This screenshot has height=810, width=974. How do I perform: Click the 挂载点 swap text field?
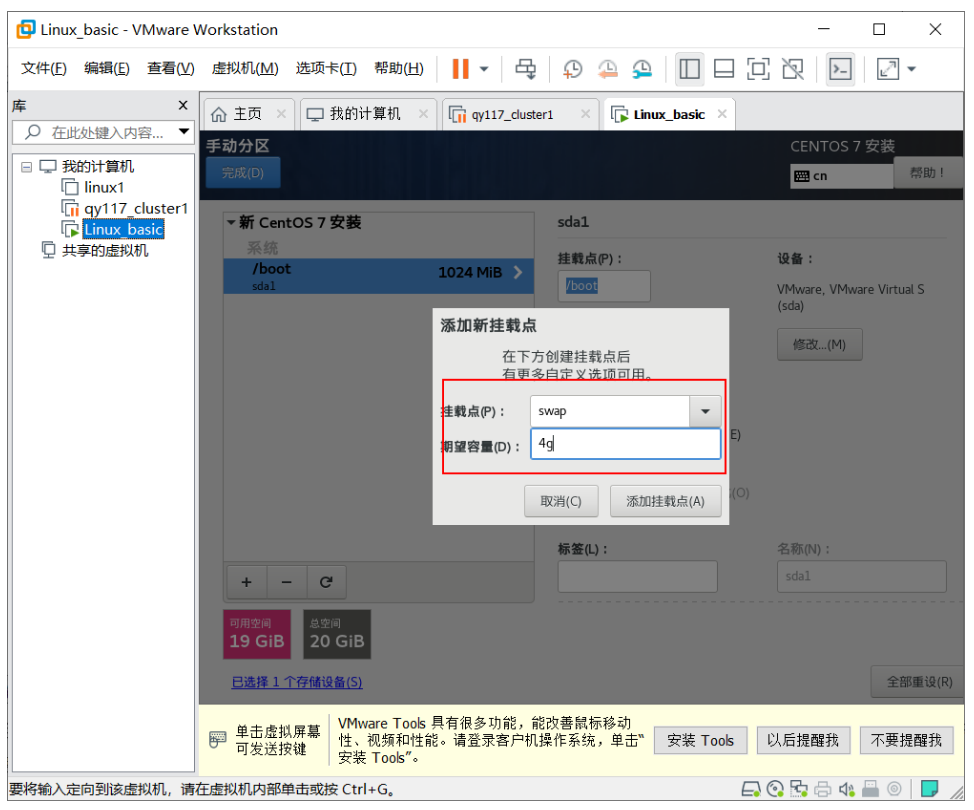pyautogui.click(x=609, y=411)
